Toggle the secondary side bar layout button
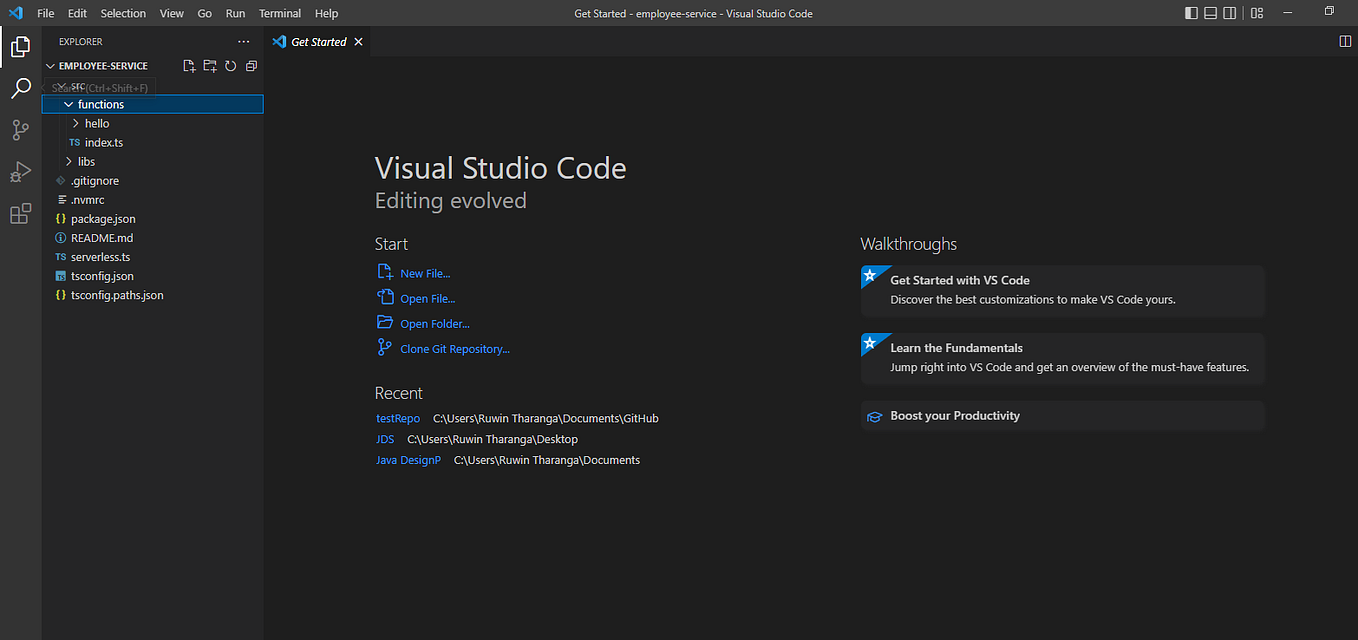The image size is (1358, 640). (1230, 13)
